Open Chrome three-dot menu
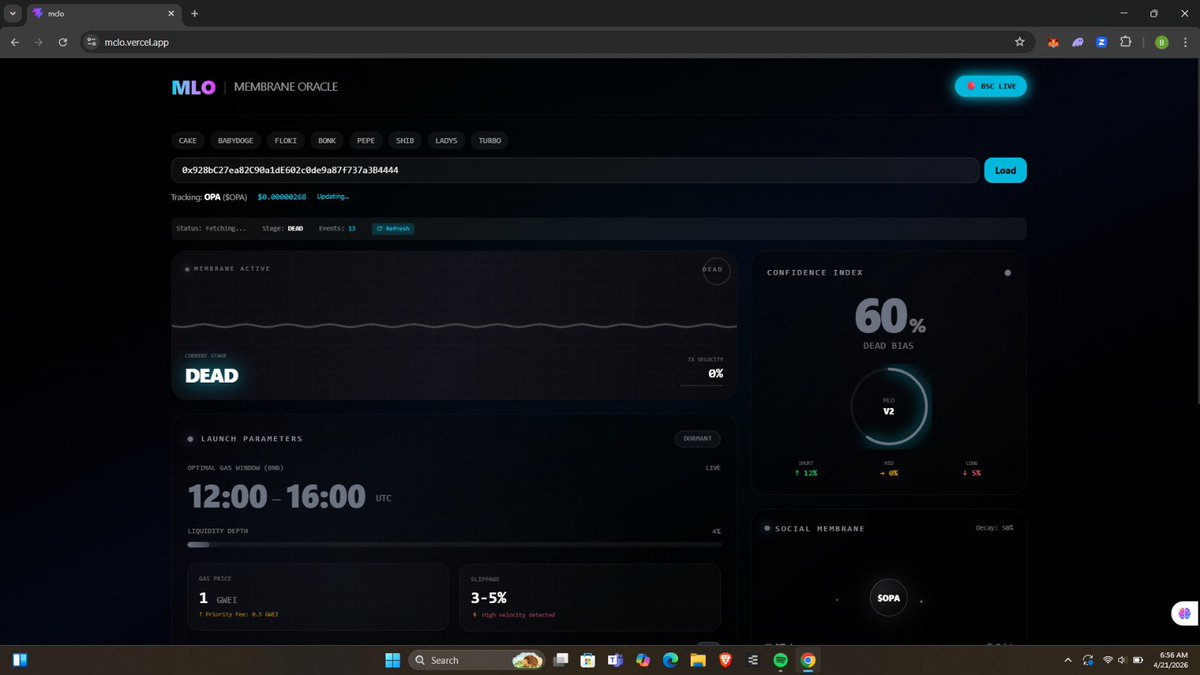1200x675 pixels. (x=1185, y=42)
